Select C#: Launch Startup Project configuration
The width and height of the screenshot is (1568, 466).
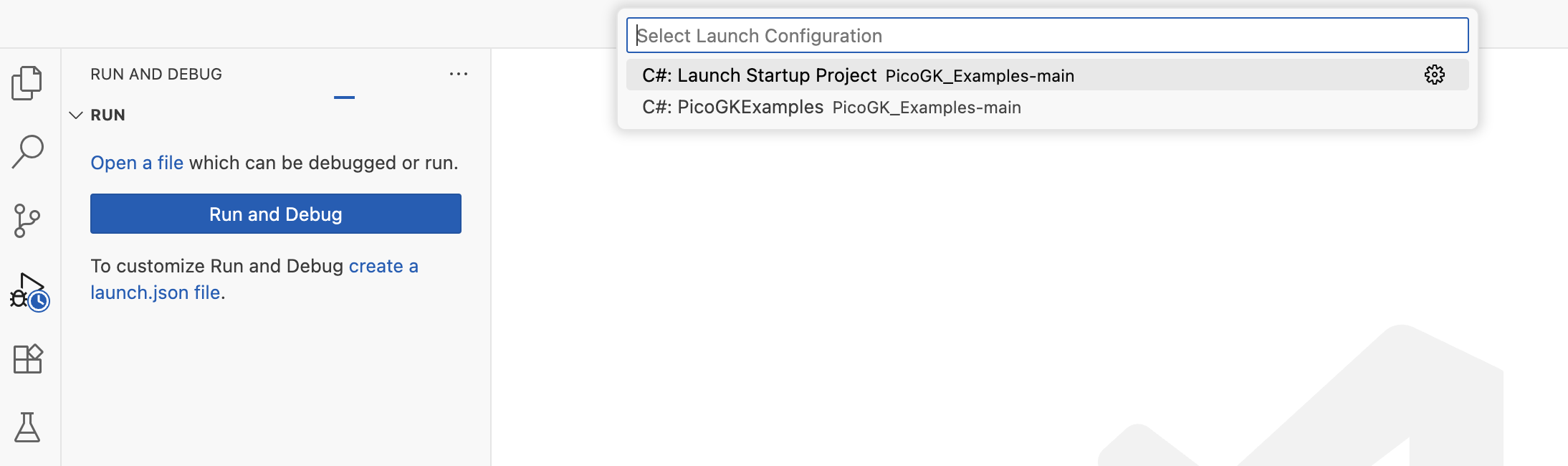(x=1047, y=75)
